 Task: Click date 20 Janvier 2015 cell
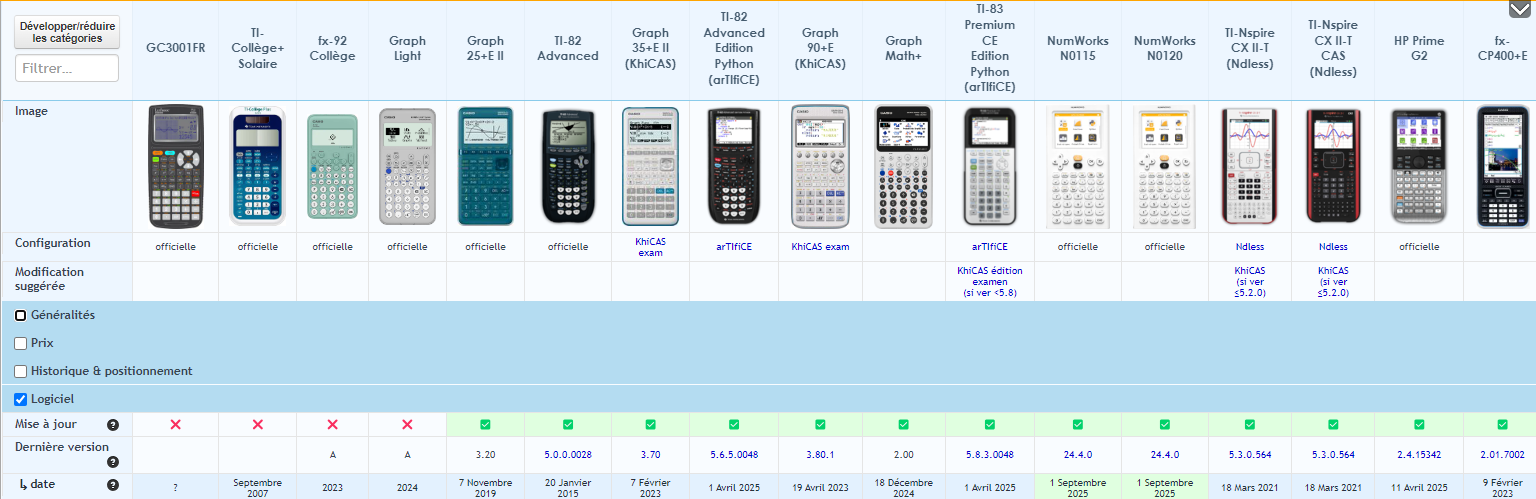pos(568,487)
